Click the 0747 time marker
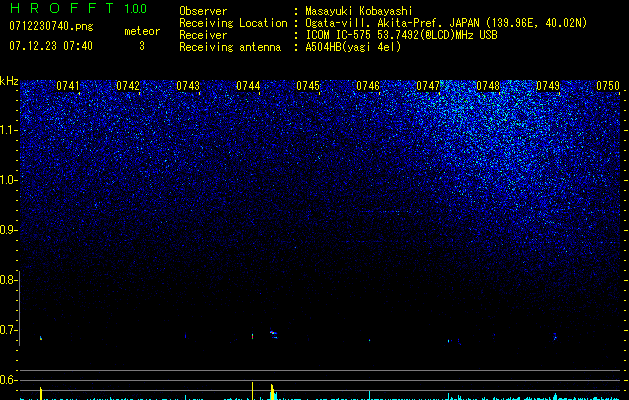 pyautogui.click(x=428, y=86)
